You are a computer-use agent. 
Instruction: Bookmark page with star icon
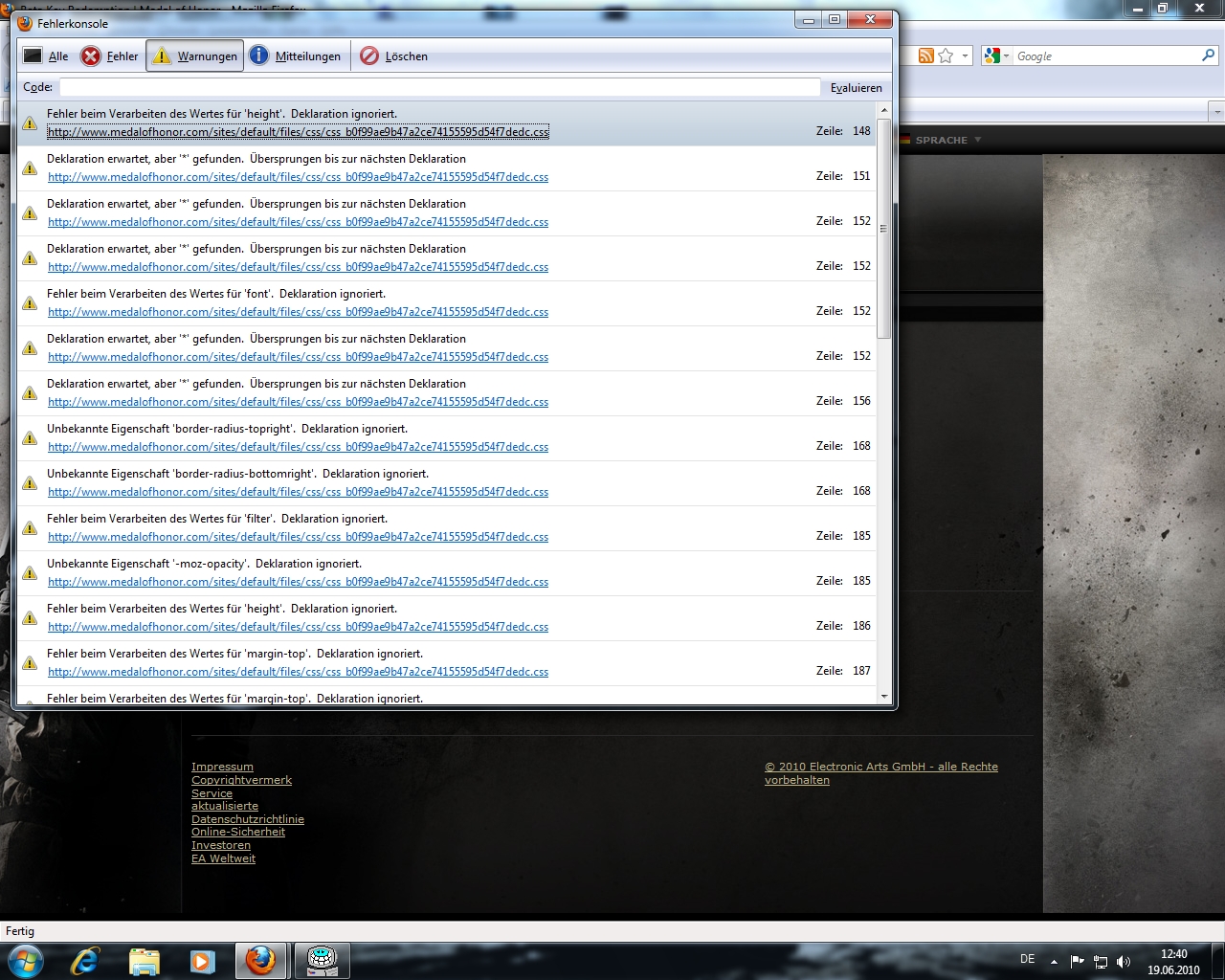click(946, 56)
